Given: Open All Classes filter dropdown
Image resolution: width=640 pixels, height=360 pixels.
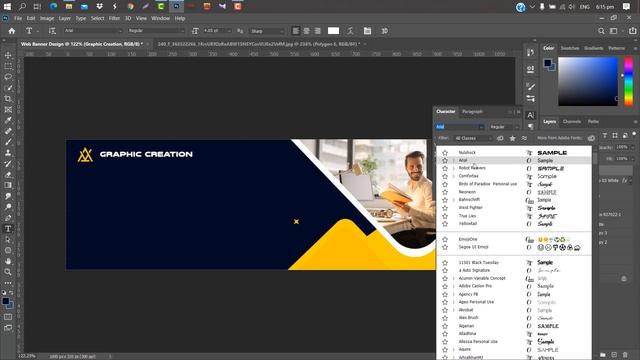Looking at the screenshot, I should (473, 138).
